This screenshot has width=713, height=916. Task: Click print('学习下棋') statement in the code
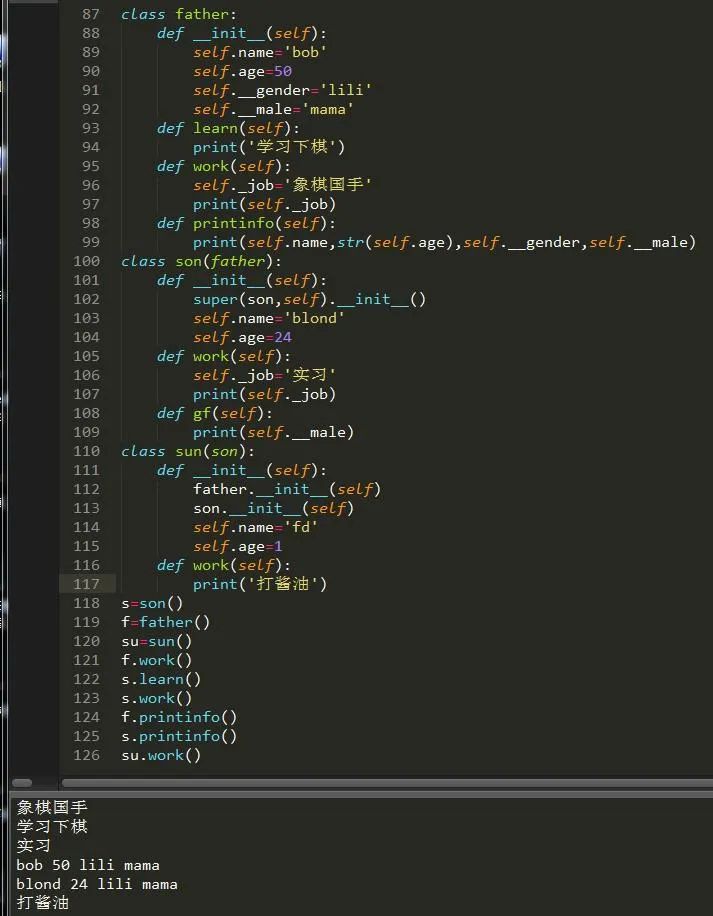point(269,147)
